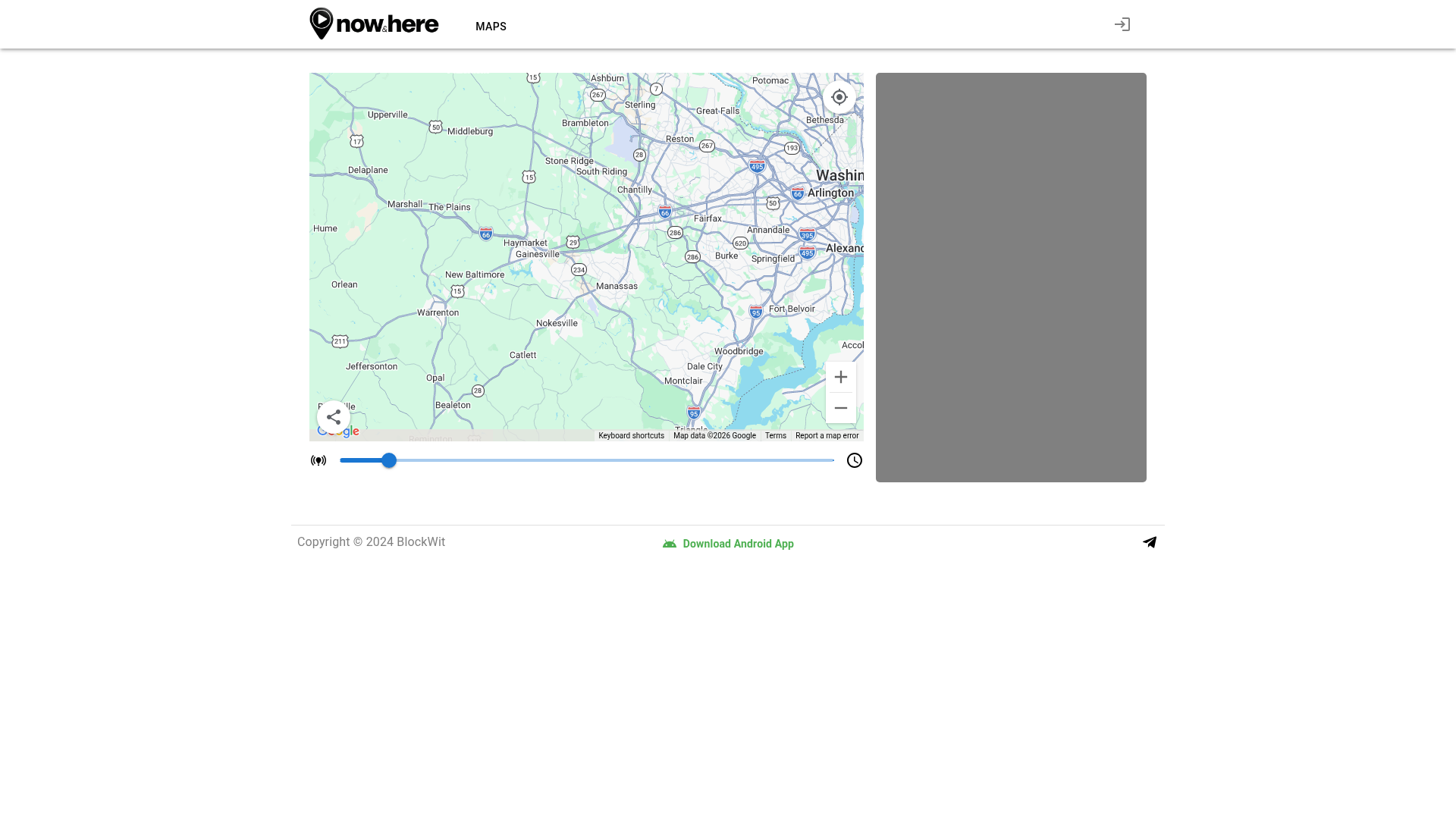
Task: Click the Copyright © 2024 BlockWit text
Action: tap(371, 542)
